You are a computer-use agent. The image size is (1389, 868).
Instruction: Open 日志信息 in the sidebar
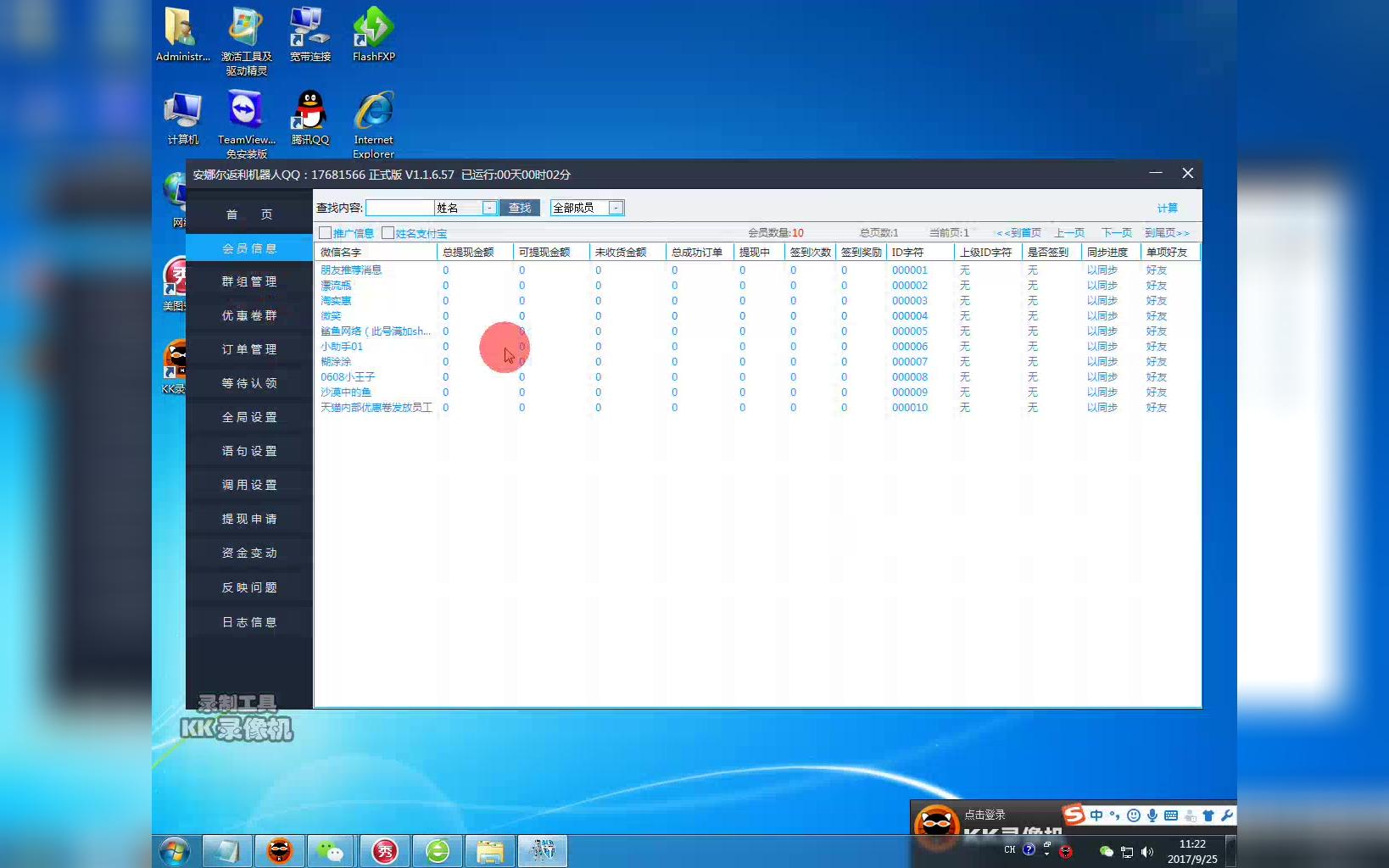pos(249,622)
